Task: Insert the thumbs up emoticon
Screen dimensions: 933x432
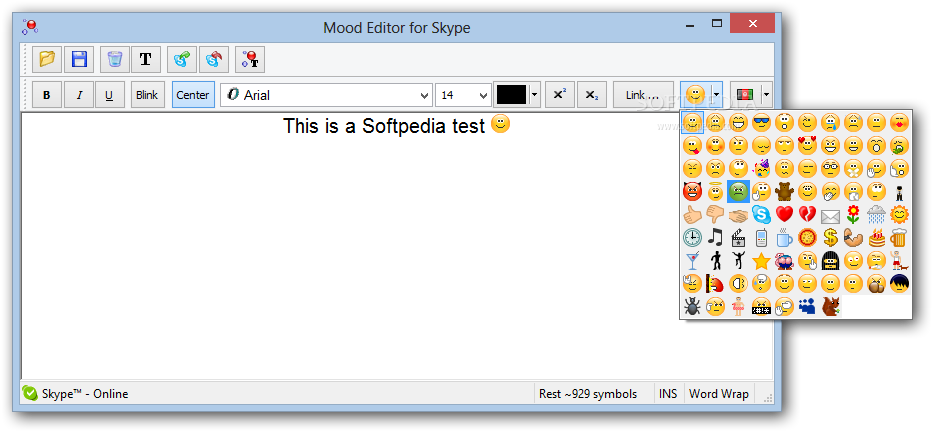Action: pos(692,214)
